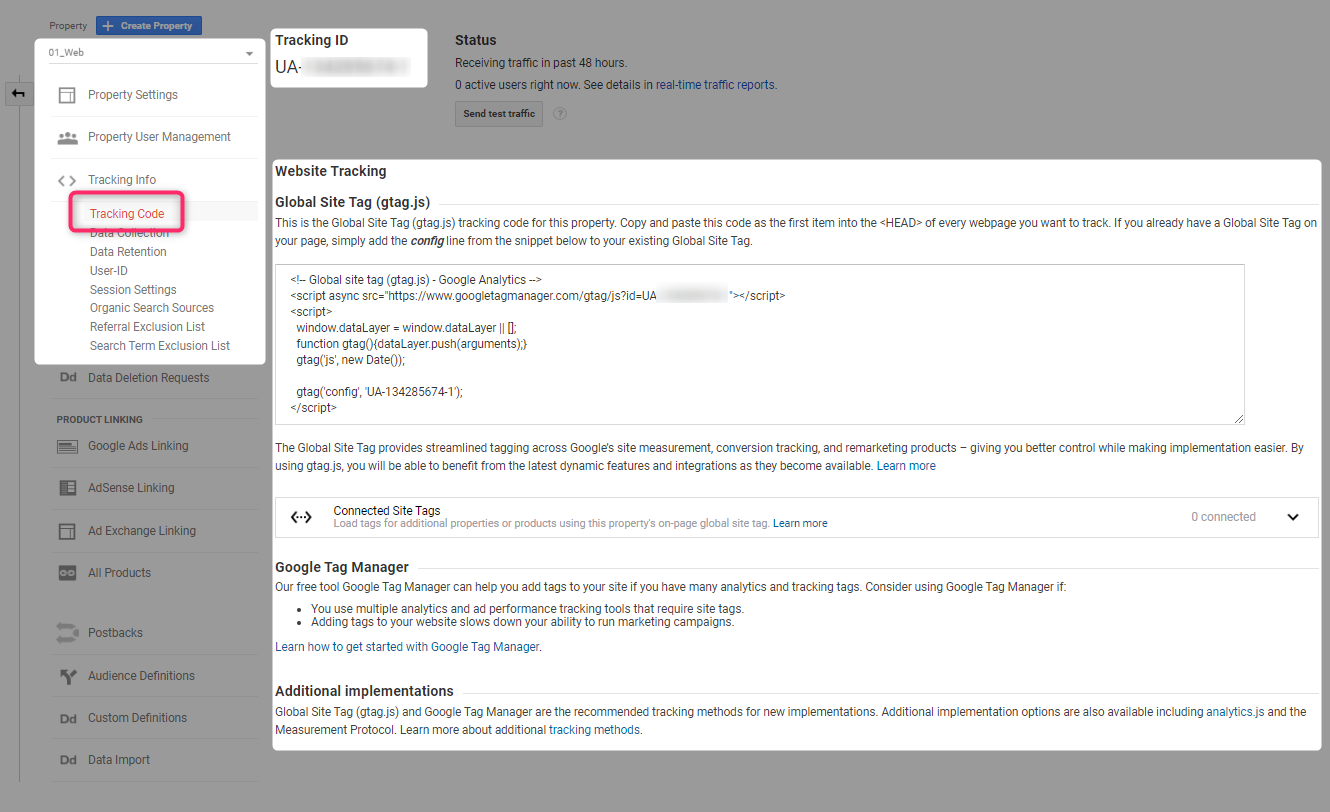Click the Custom Definitions Dd icon
Image resolution: width=1330 pixels, height=812 pixels.
tap(68, 718)
